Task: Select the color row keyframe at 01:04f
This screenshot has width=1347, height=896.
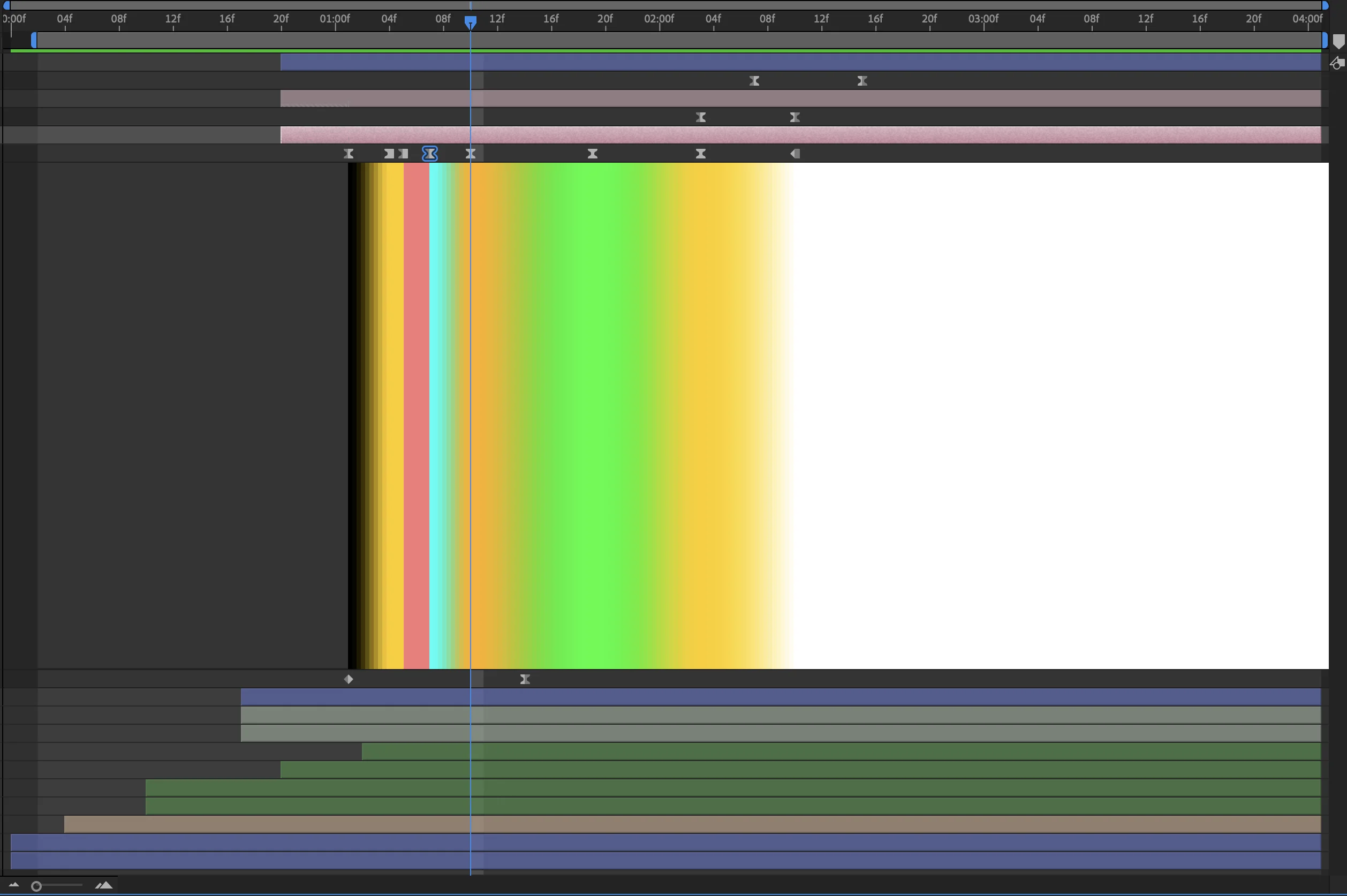Action: point(389,154)
